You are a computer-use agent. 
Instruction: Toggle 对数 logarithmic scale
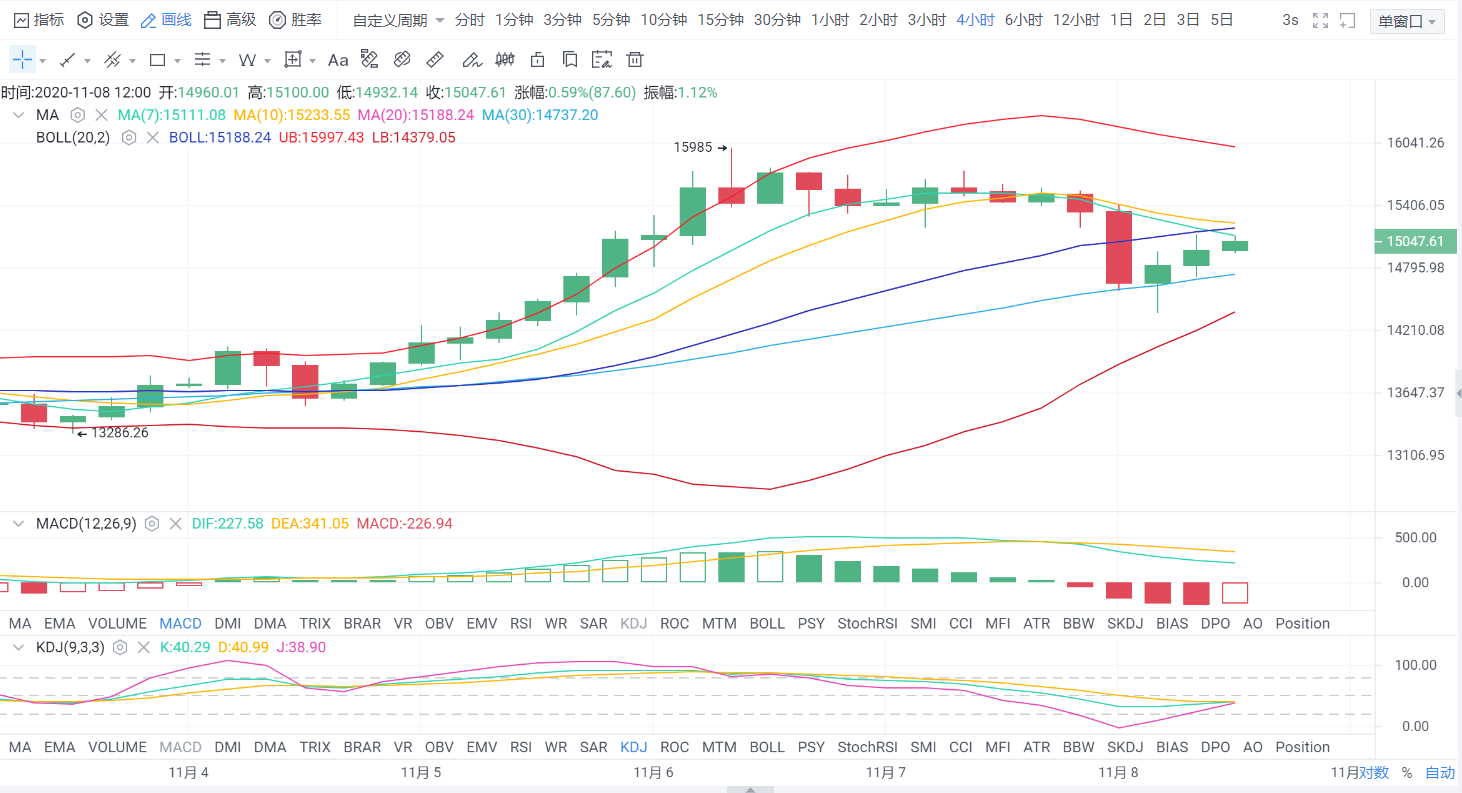[1374, 773]
